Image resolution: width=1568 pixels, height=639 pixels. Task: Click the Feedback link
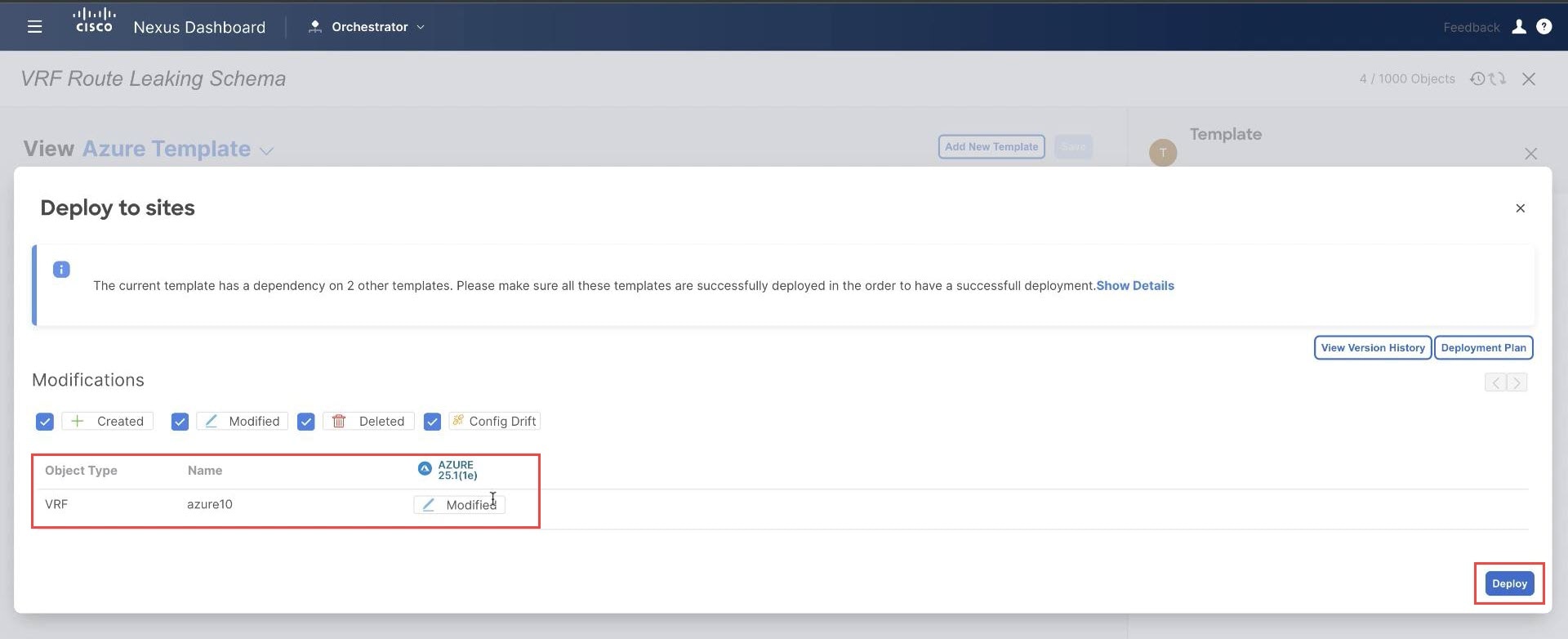click(x=1471, y=27)
